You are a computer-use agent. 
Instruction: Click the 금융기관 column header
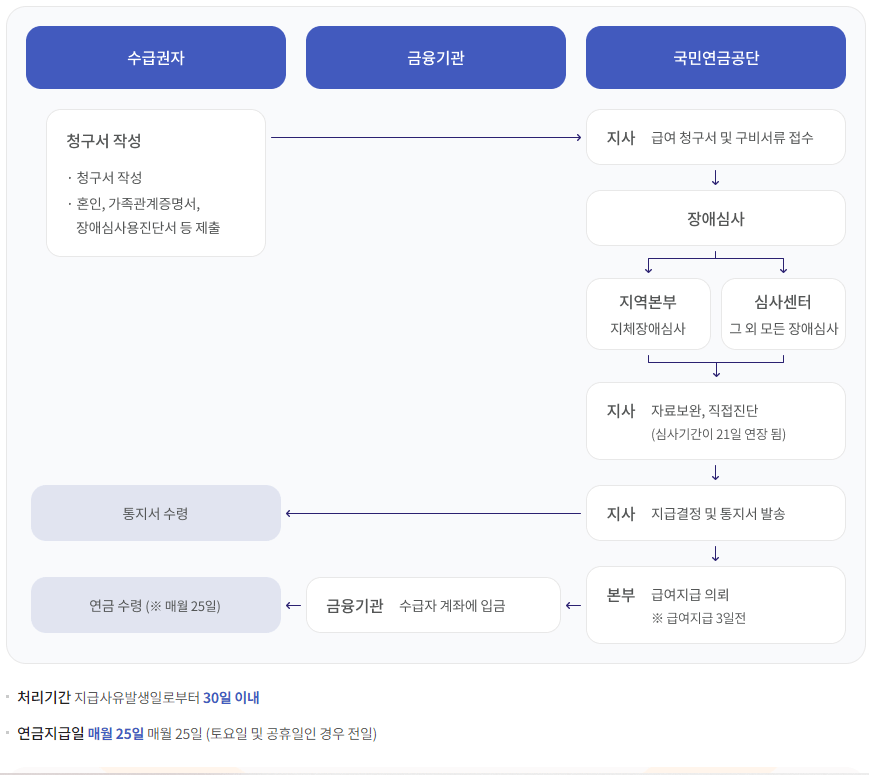point(435,57)
